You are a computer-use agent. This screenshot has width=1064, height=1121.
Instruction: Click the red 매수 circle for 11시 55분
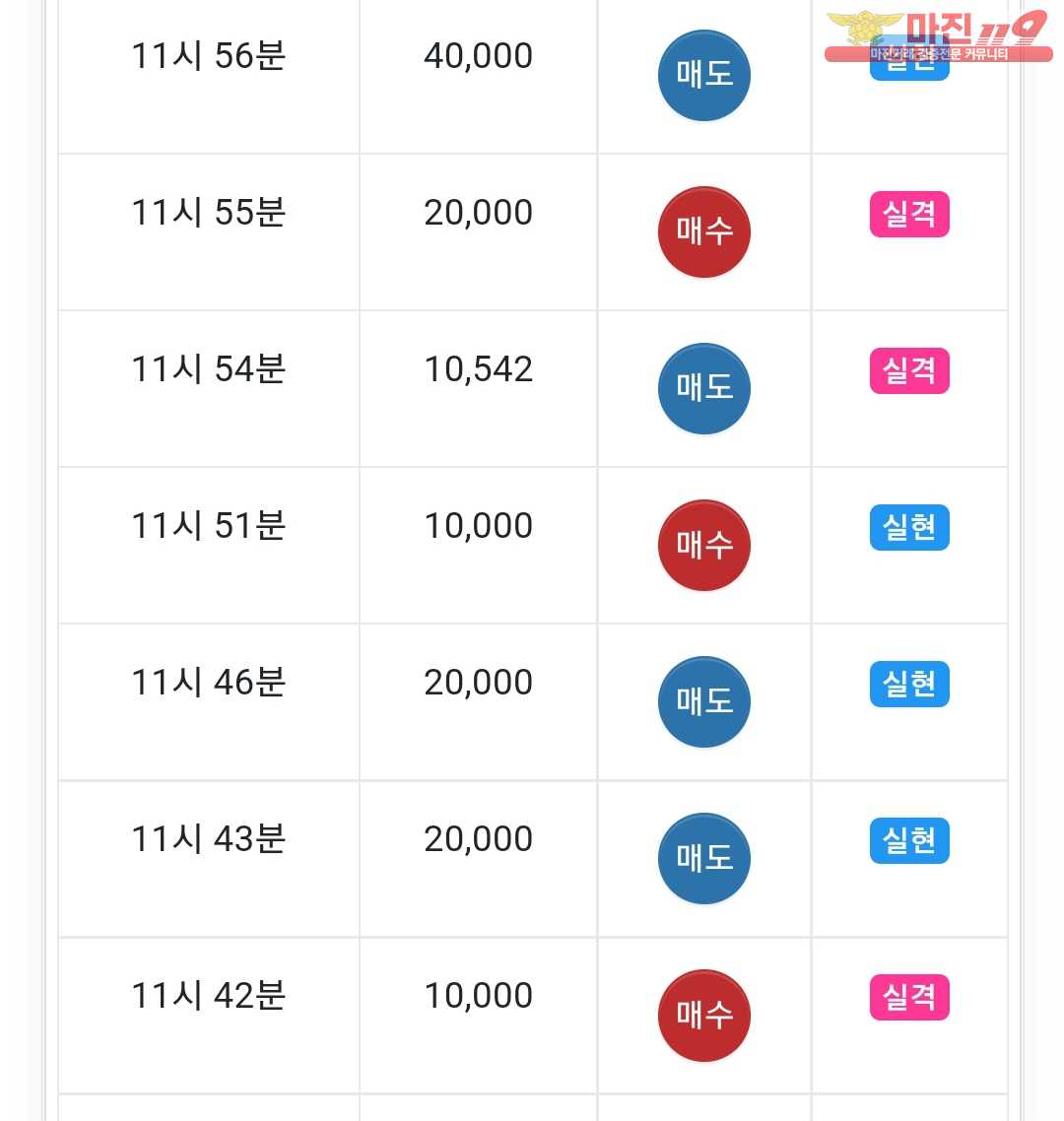click(x=703, y=231)
